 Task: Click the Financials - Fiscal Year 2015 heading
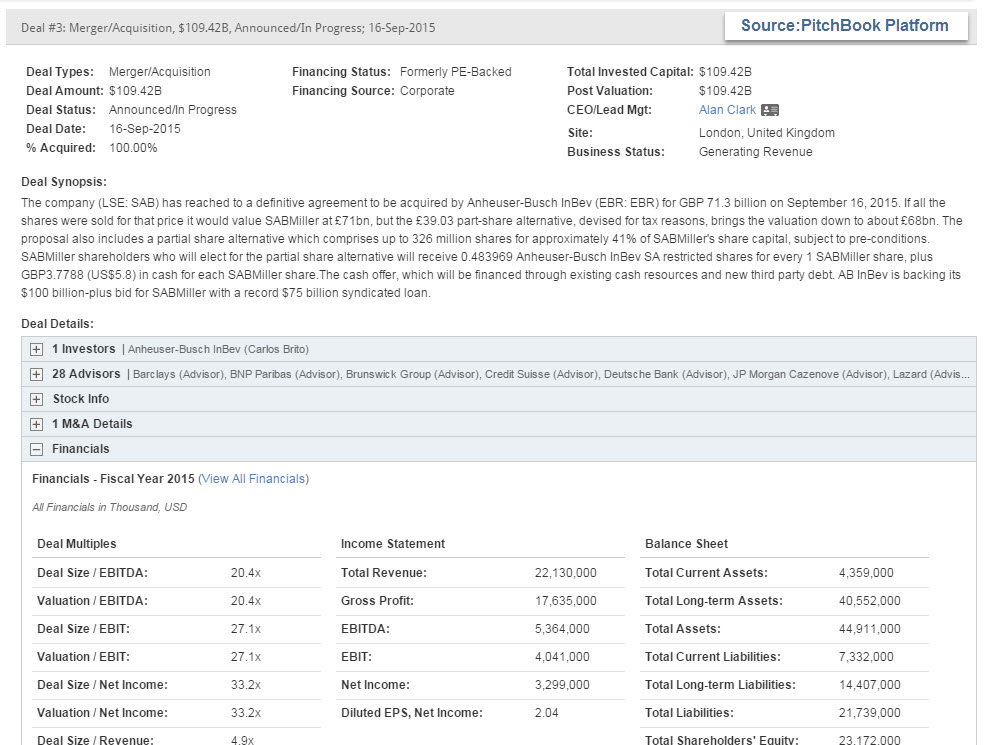pyautogui.click(x=113, y=479)
